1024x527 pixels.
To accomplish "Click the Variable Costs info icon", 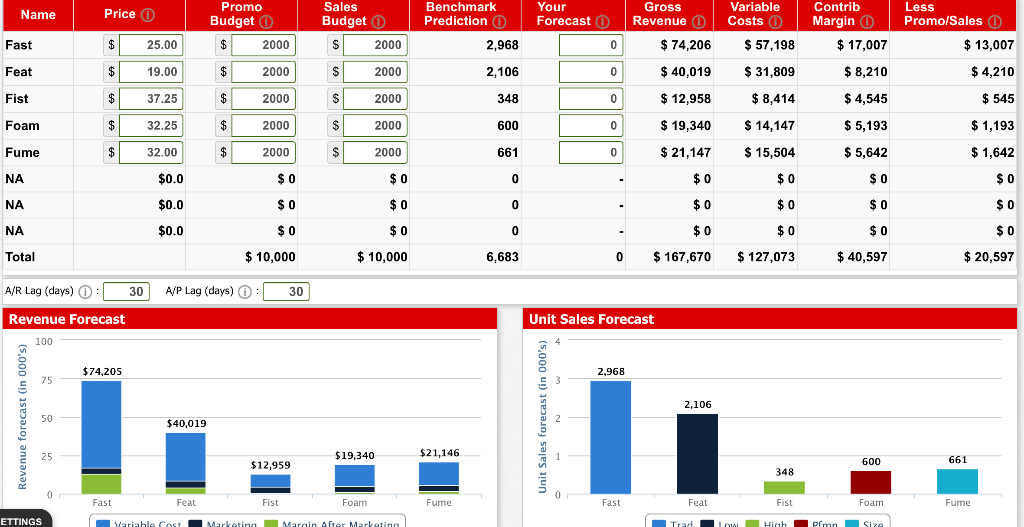I will pyautogui.click(x=775, y=22).
